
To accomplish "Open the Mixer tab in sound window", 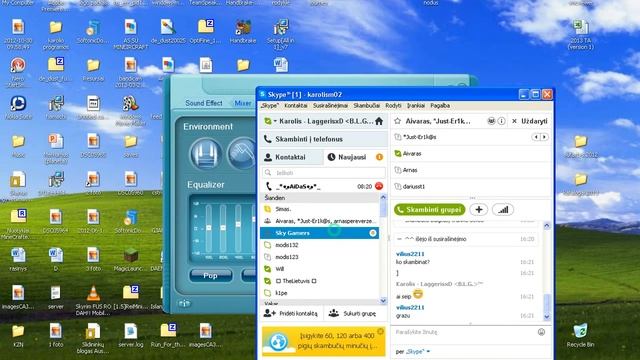I will click(x=242, y=103).
